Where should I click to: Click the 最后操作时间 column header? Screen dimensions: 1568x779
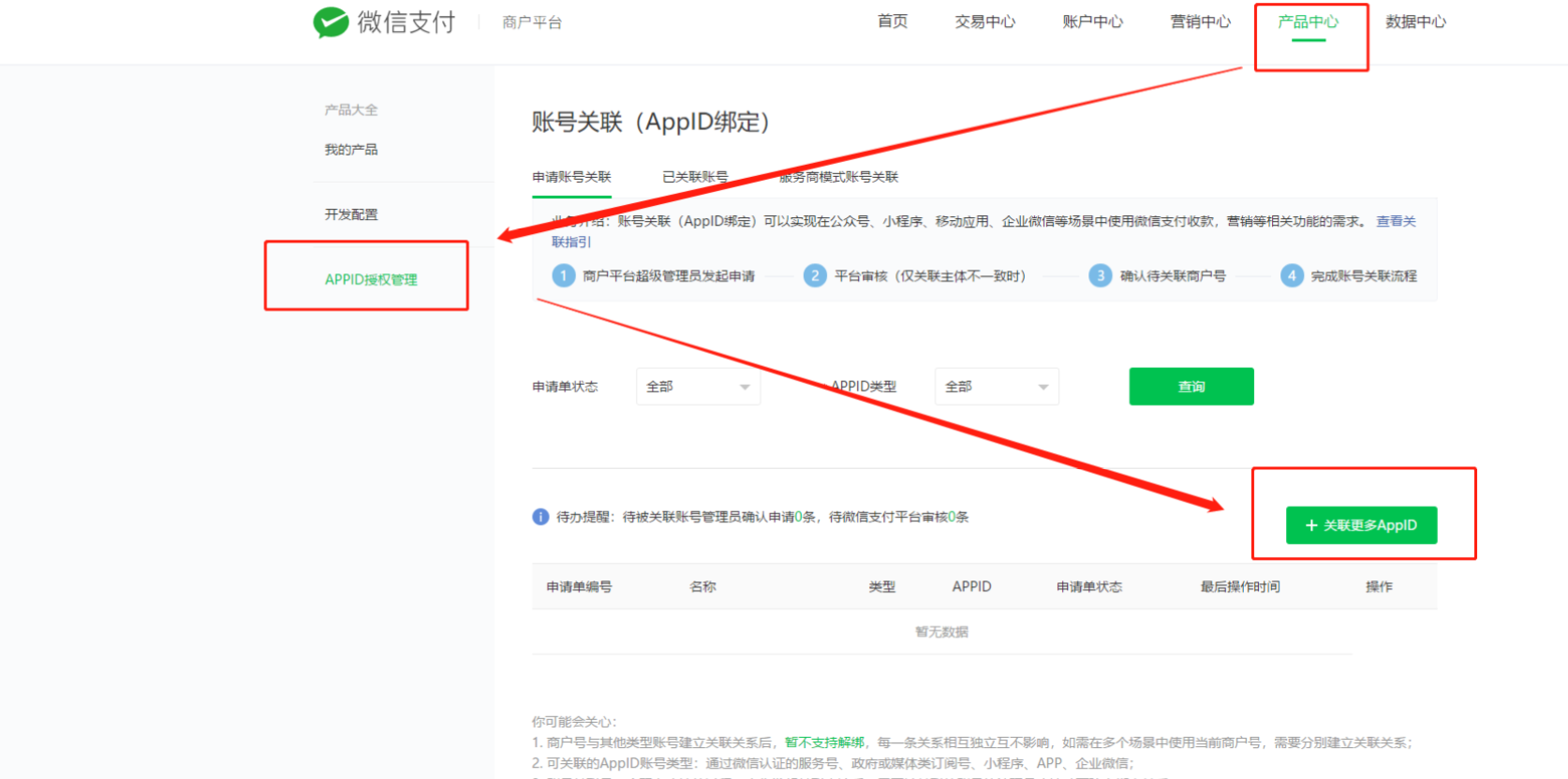(x=1240, y=587)
